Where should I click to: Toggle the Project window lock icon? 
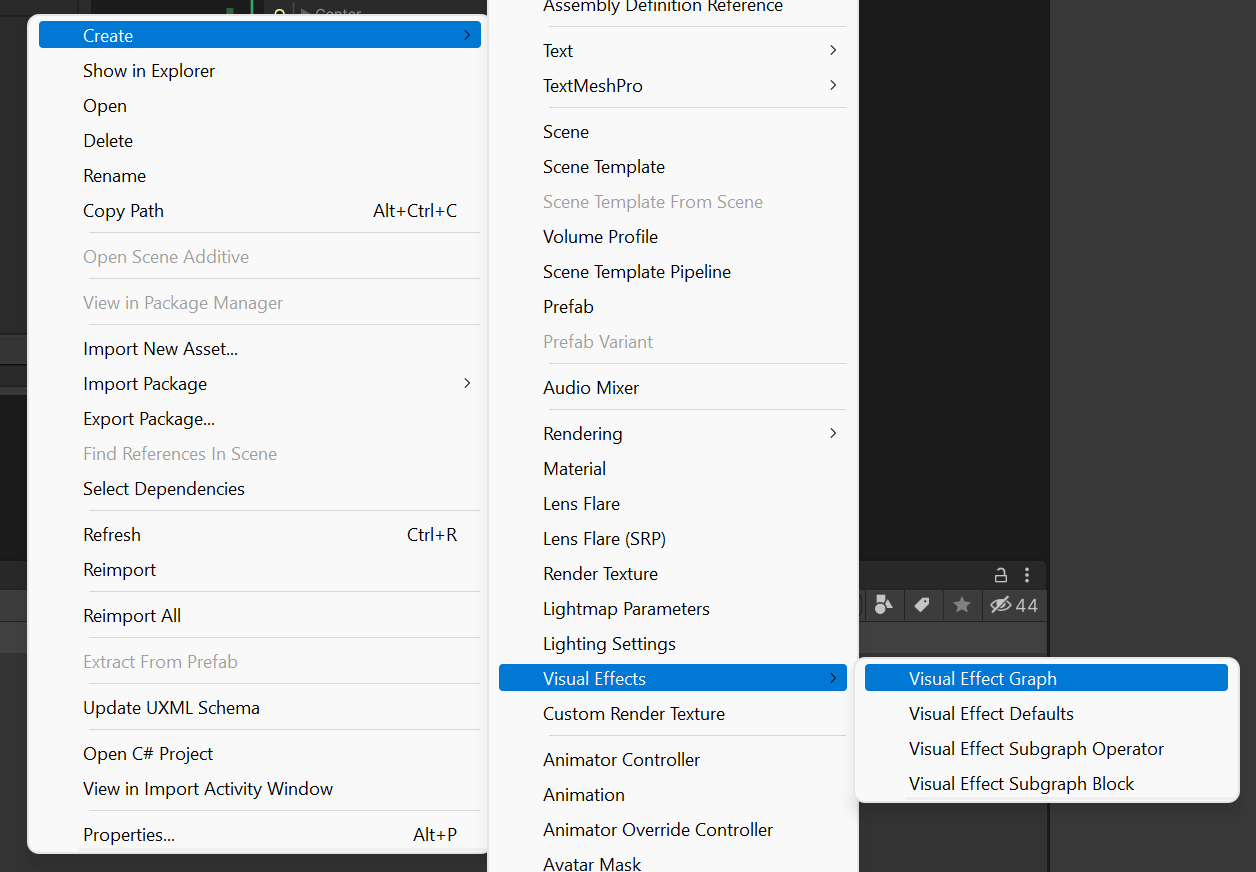1000,575
